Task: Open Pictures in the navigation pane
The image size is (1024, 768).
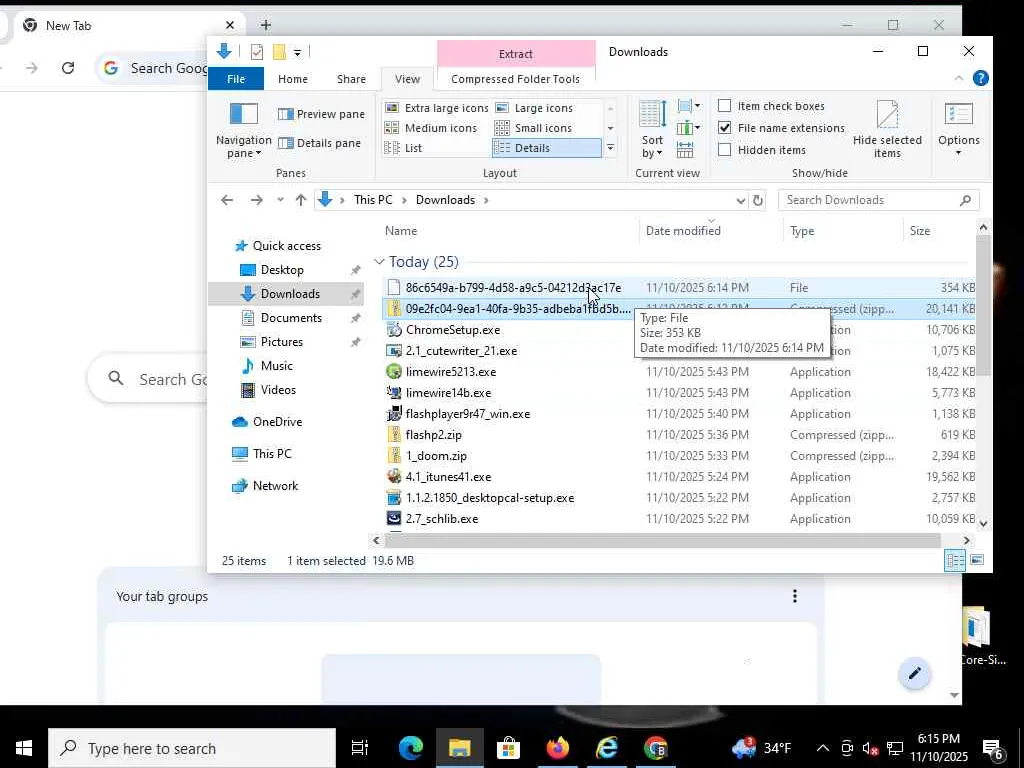Action: [x=281, y=342]
